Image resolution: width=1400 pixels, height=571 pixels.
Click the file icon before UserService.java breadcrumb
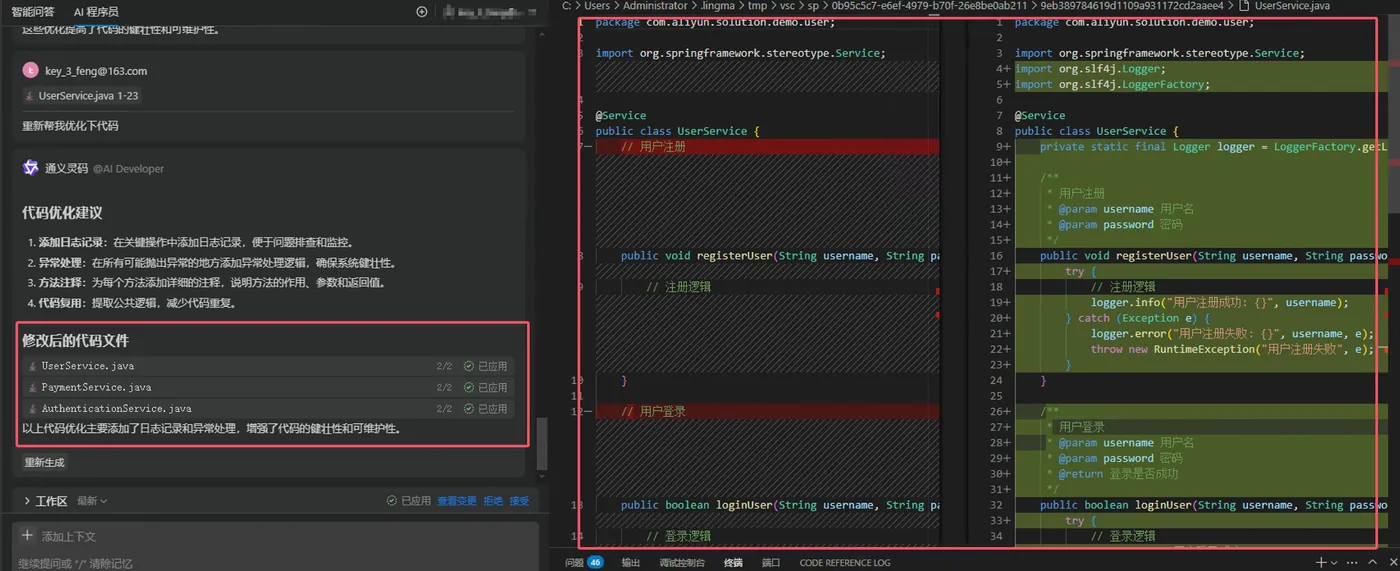click(x=1244, y=6)
